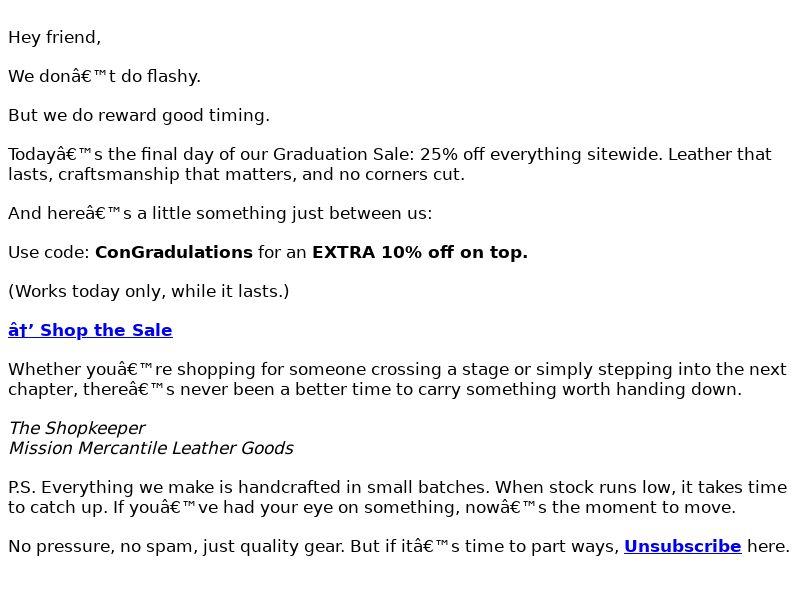
Task: Click the Unsubscribe link
Action: click(682, 546)
